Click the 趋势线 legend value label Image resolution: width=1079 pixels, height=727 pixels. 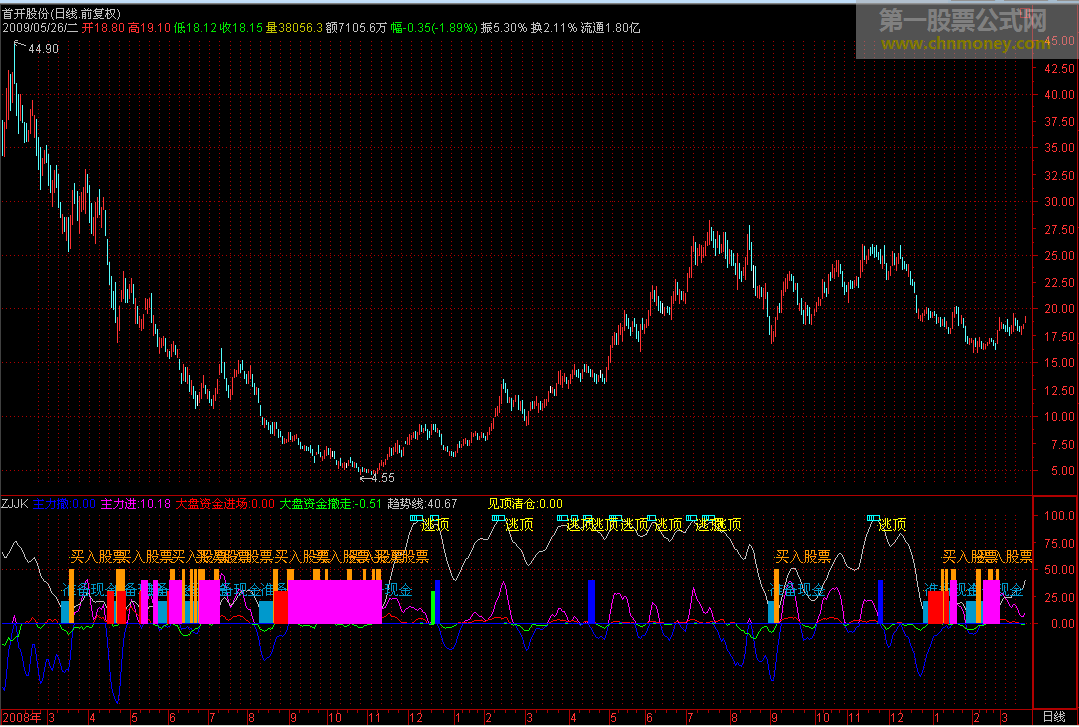click(422, 504)
